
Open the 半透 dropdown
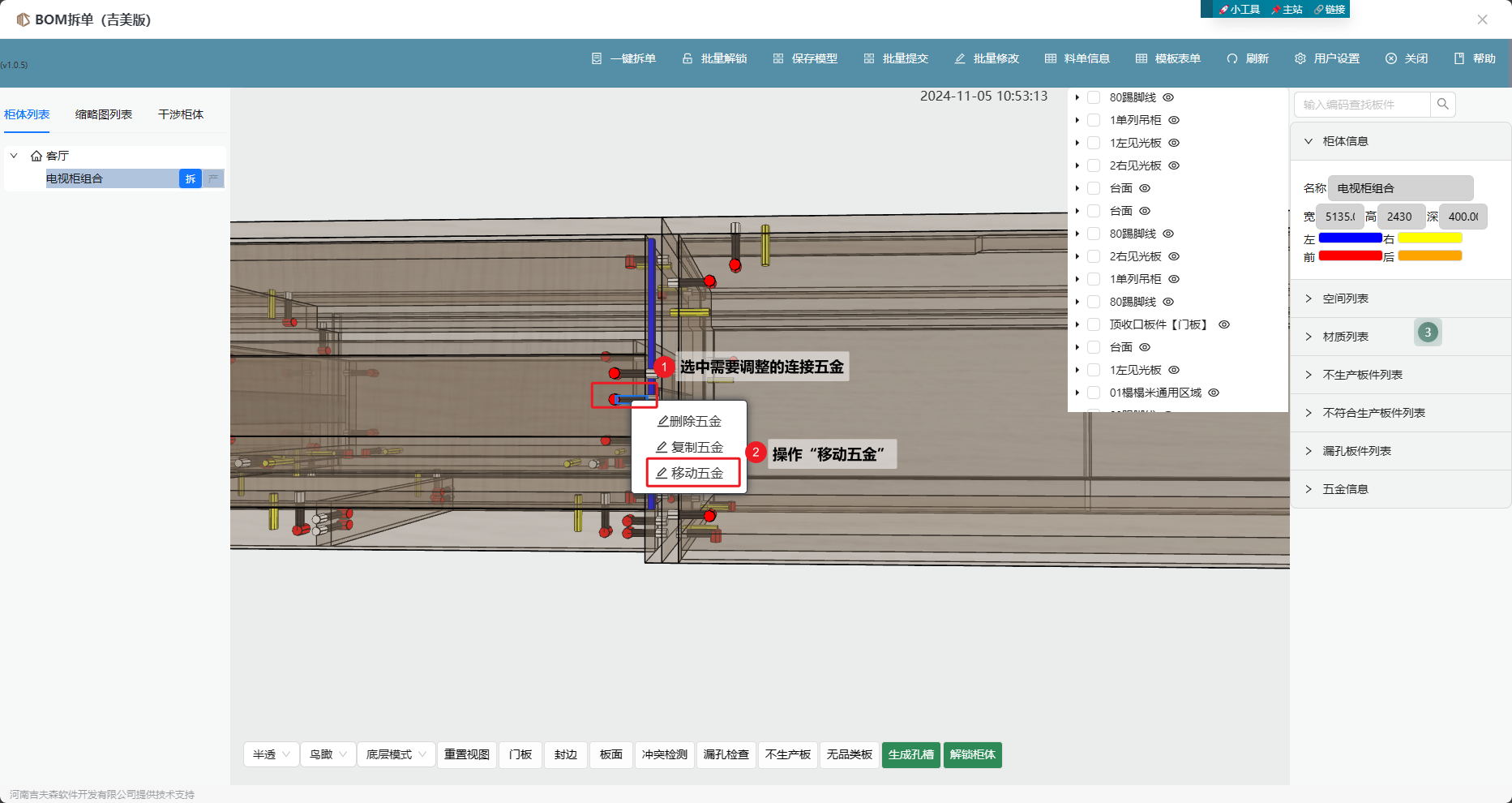[271, 754]
